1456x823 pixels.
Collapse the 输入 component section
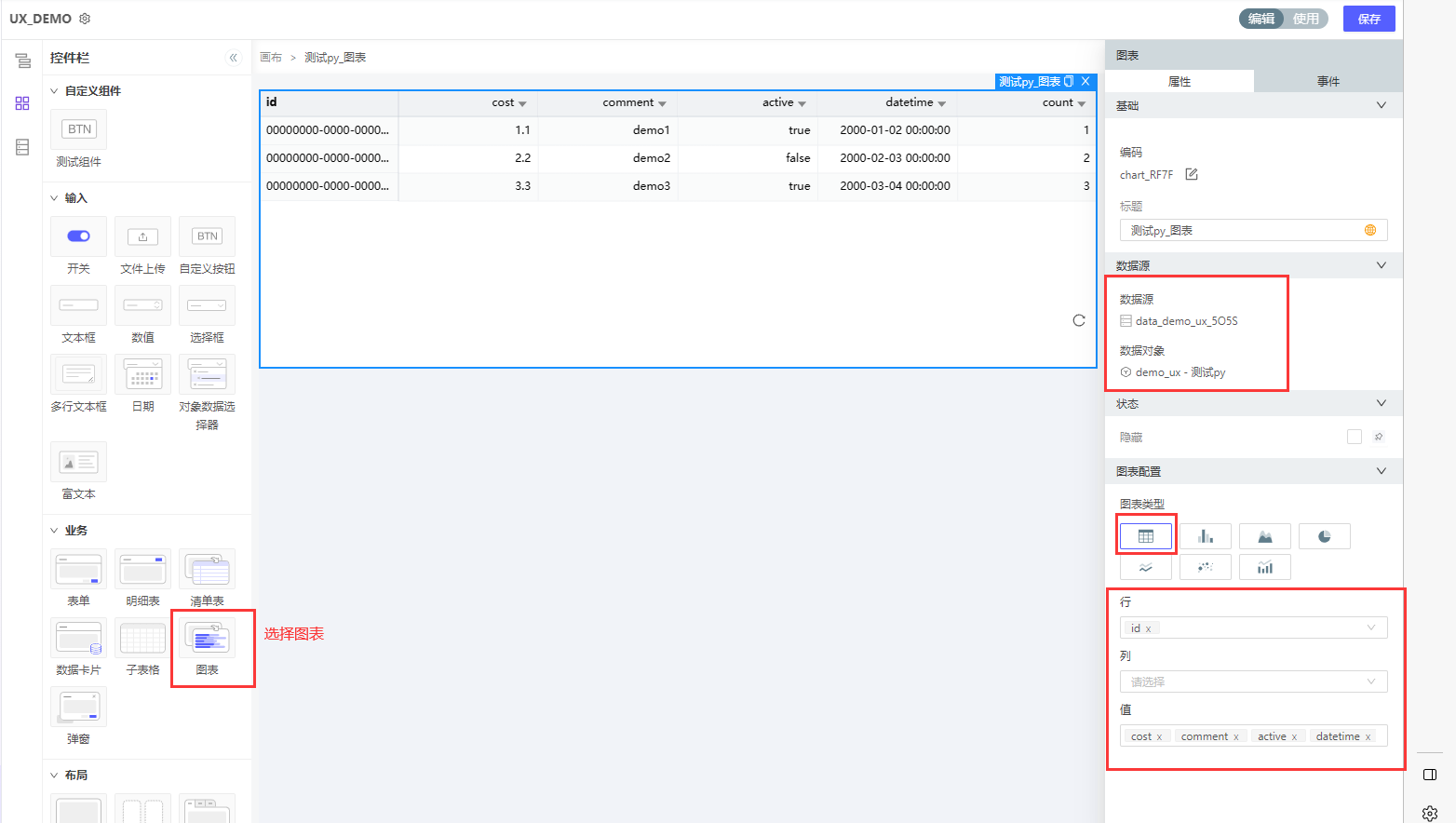click(x=54, y=198)
